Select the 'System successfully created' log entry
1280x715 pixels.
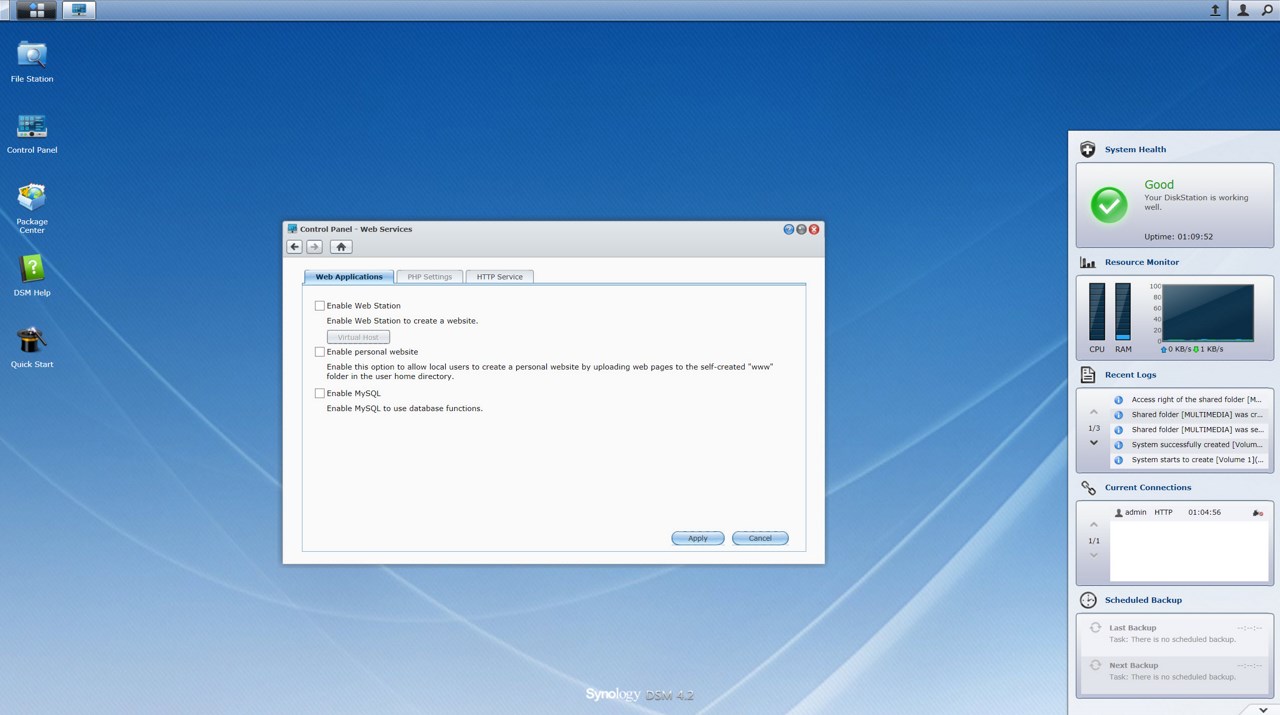click(x=1189, y=445)
